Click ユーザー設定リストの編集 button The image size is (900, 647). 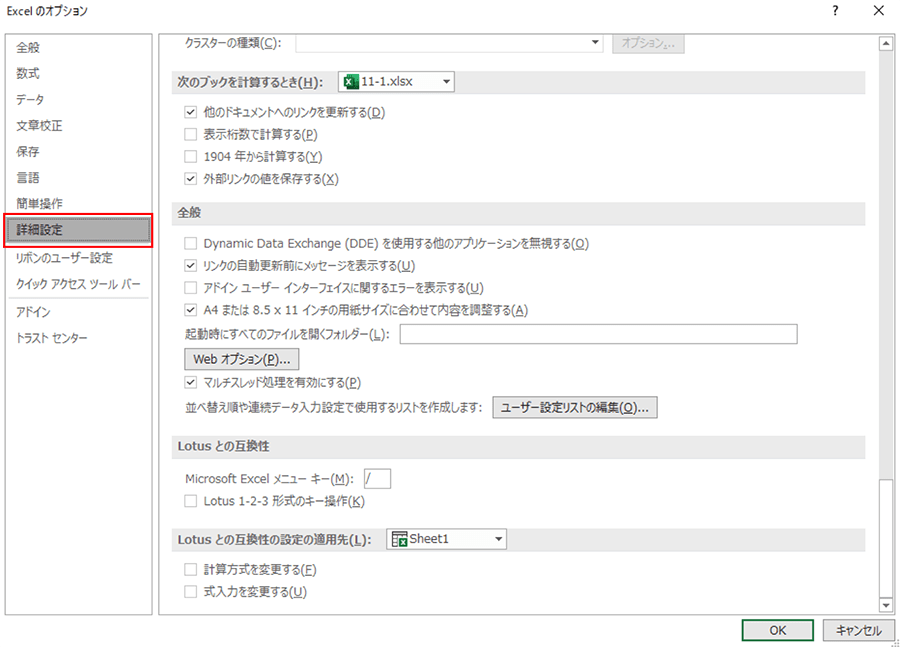[x=575, y=408]
